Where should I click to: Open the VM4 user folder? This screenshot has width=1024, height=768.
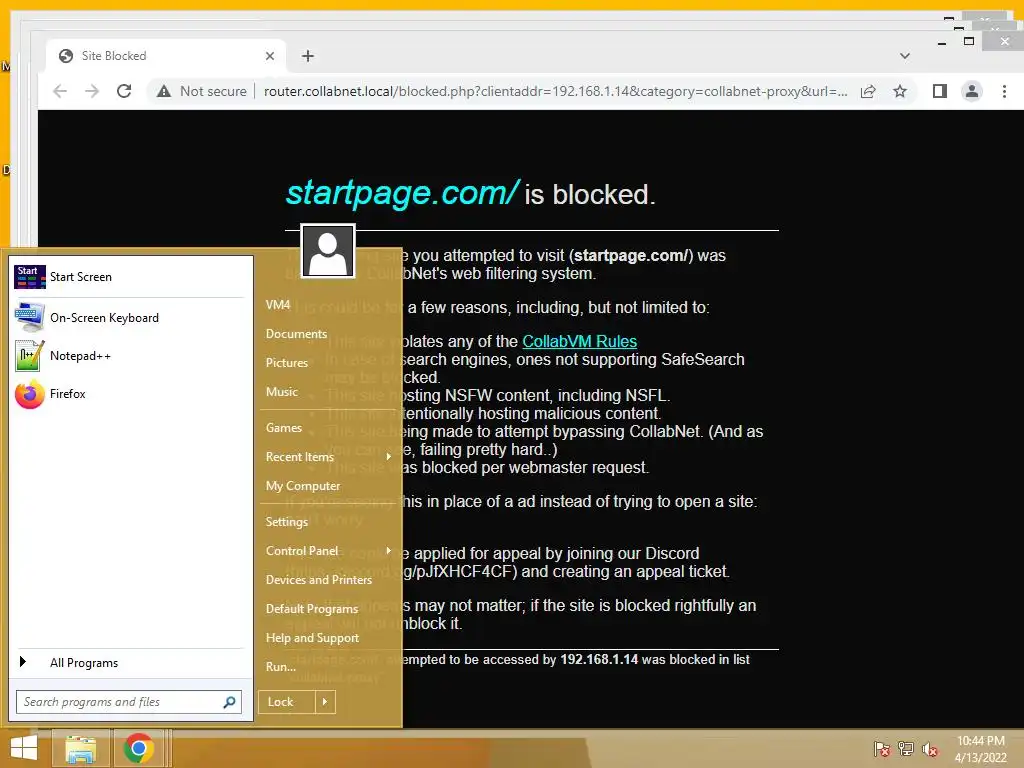tap(278, 305)
